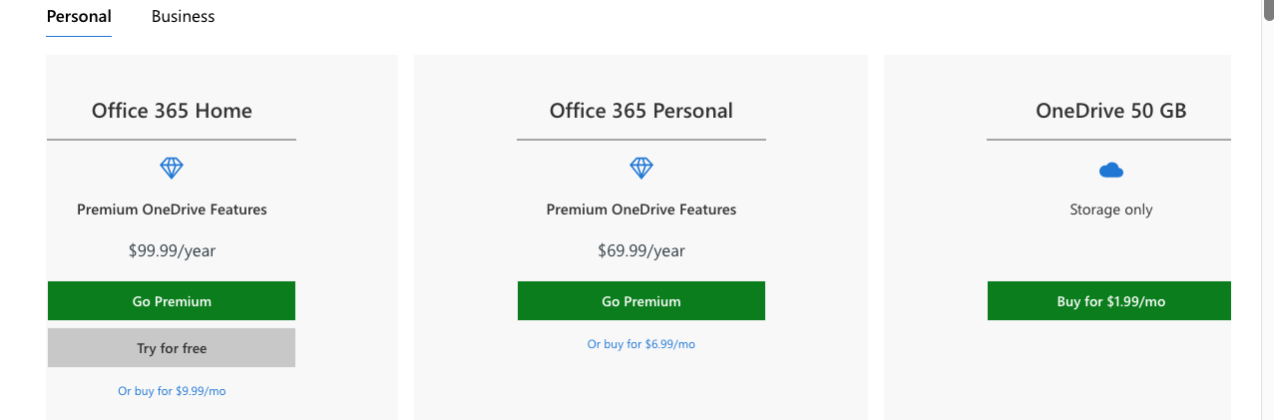Click the vertical scrollbar thumb on the right edge
This screenshot has width=1274, height=420.
(1268, 8)
